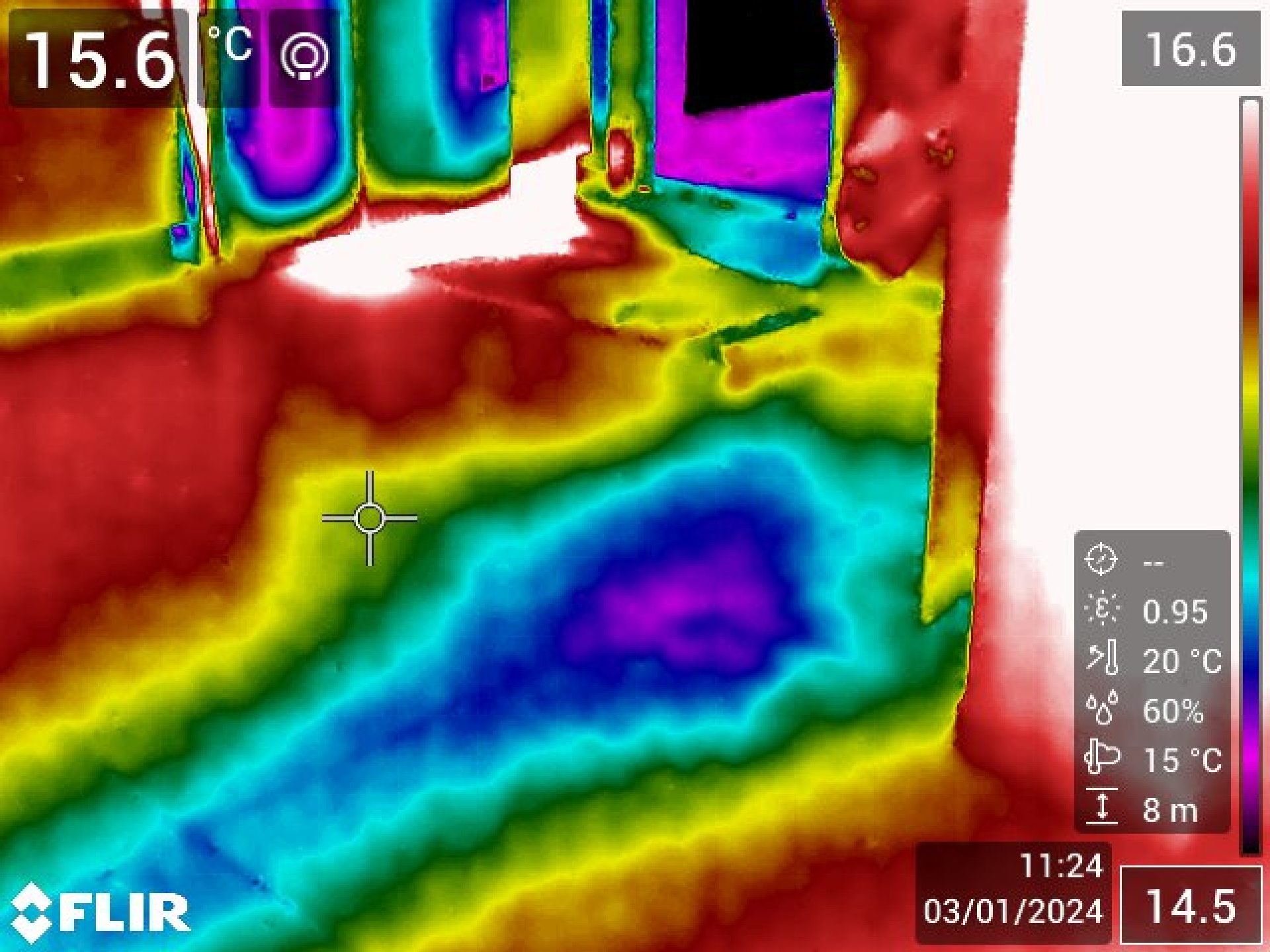Click the crosshair spot marker on image
Image resolution: width=1270 pixels, height=952 pixels.
pyautogui.click(x=370, y=518)
